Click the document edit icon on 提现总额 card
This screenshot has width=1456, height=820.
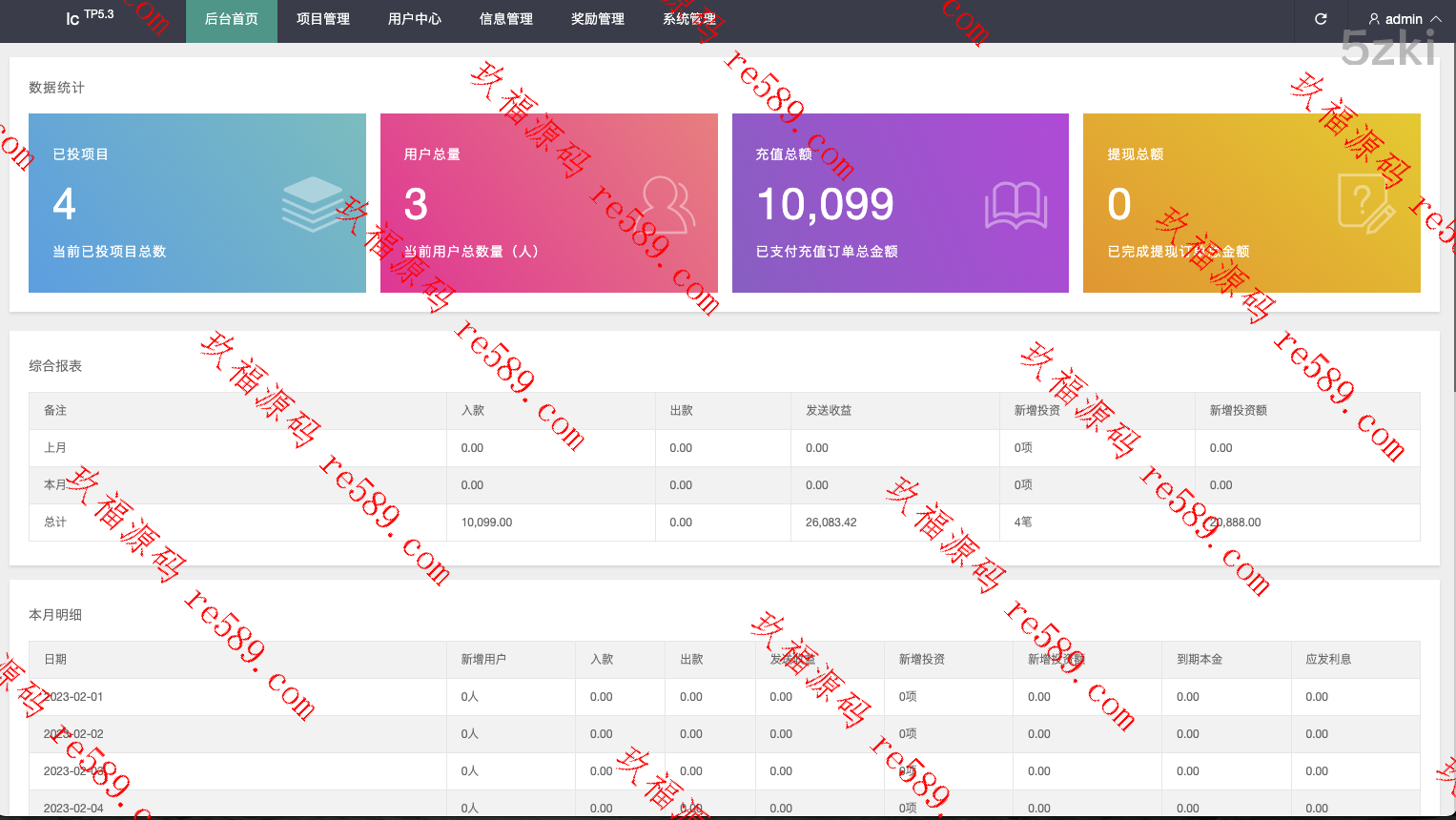[x=1365, y=203]
